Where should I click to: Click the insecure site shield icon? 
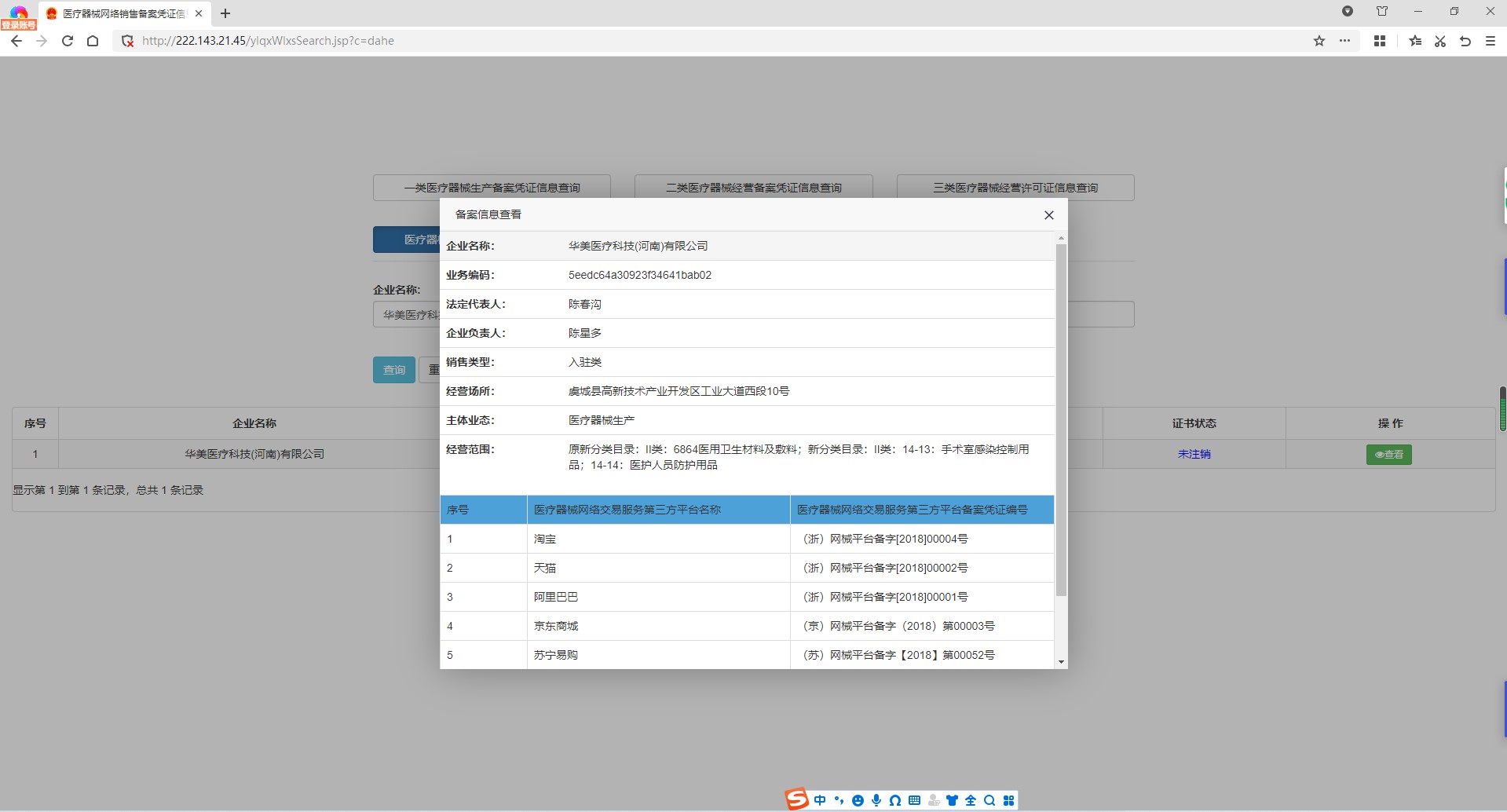pos(127,41)
